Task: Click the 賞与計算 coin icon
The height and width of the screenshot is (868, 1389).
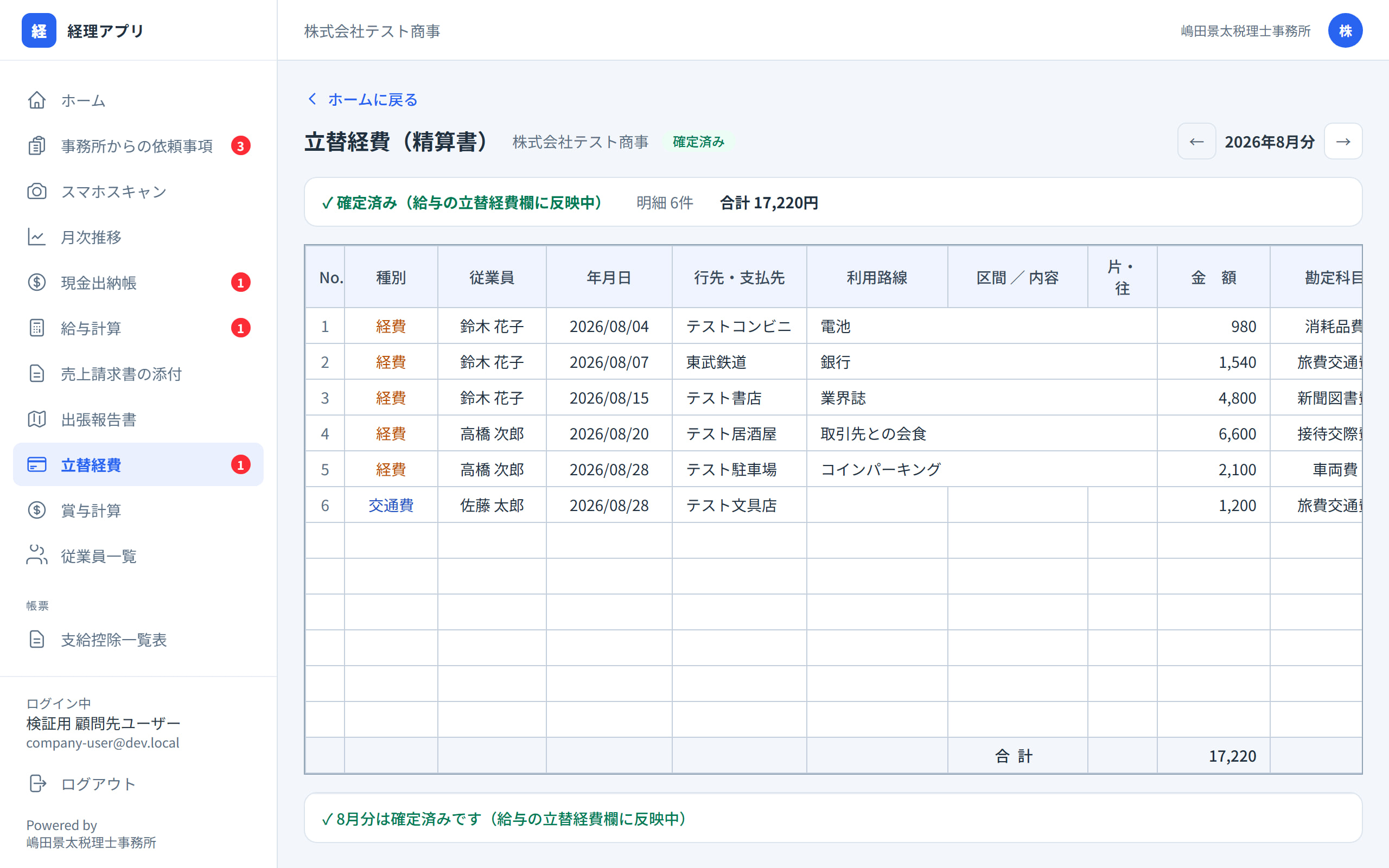Action: click(x=37, y=510)
